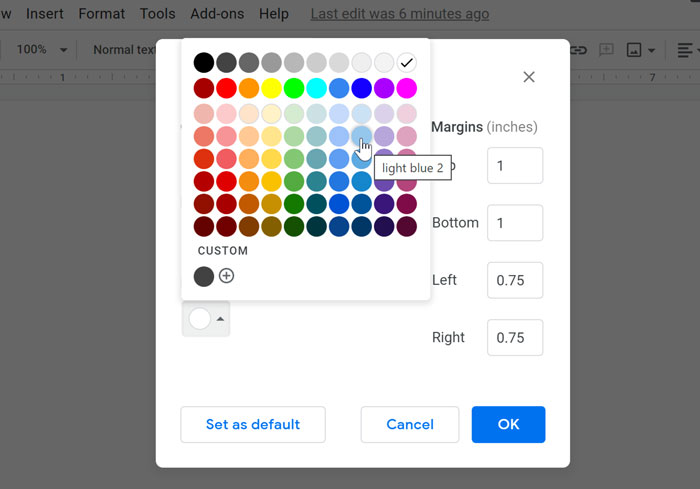
Task: Pick the magenta color swatch
Action: point(407,88)
